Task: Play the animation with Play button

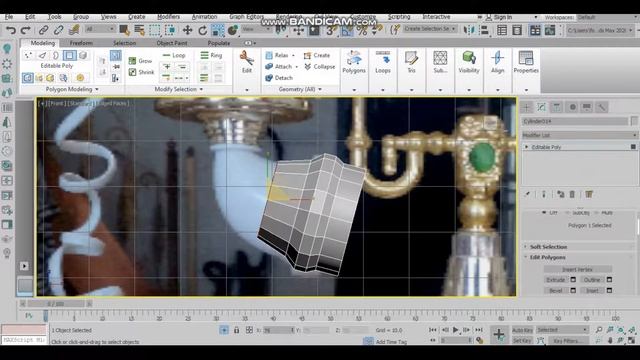Action: point(456,330)
